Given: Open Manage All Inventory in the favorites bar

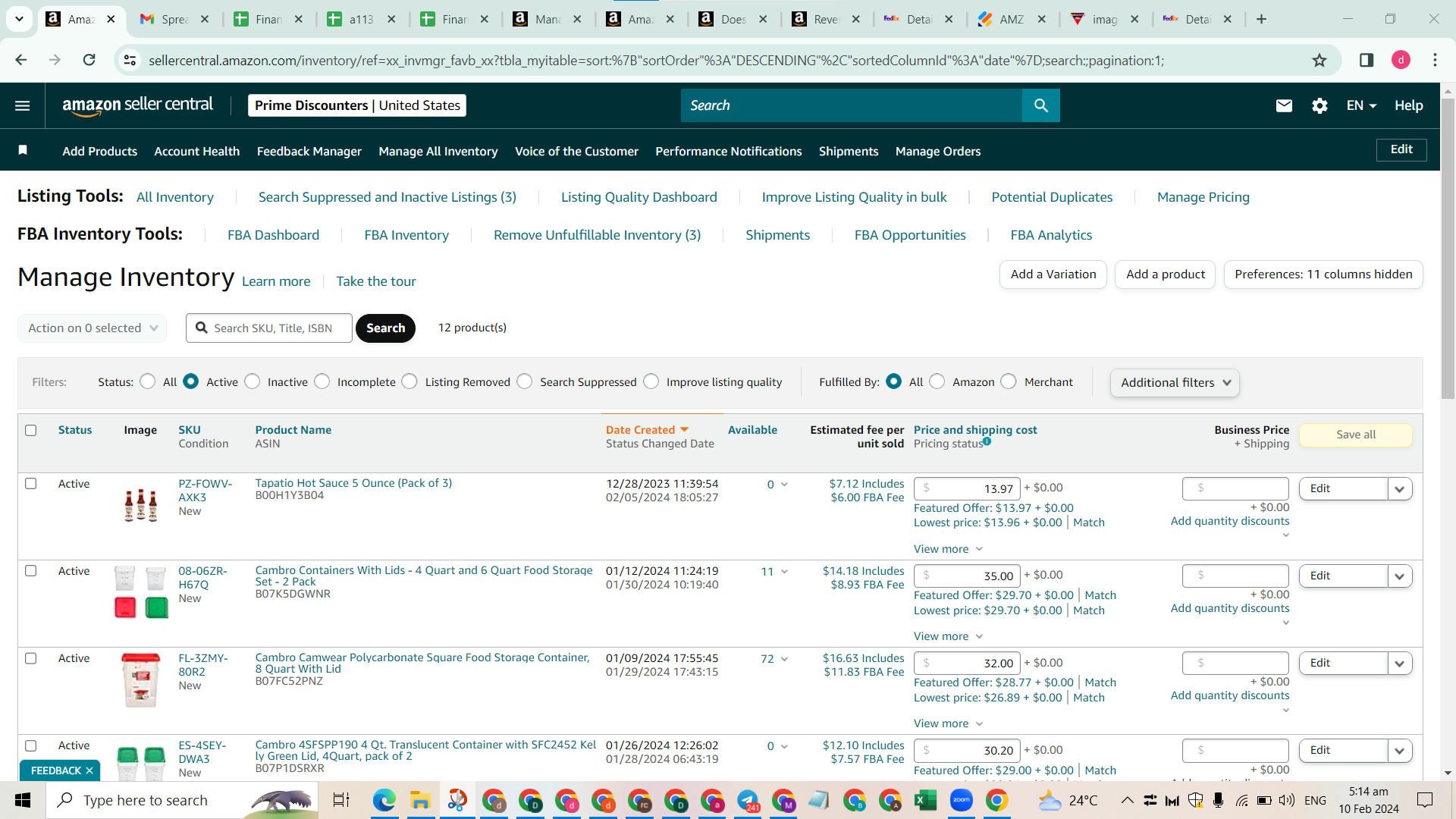Looking at the screenshot, I should (x=438, y=151).
